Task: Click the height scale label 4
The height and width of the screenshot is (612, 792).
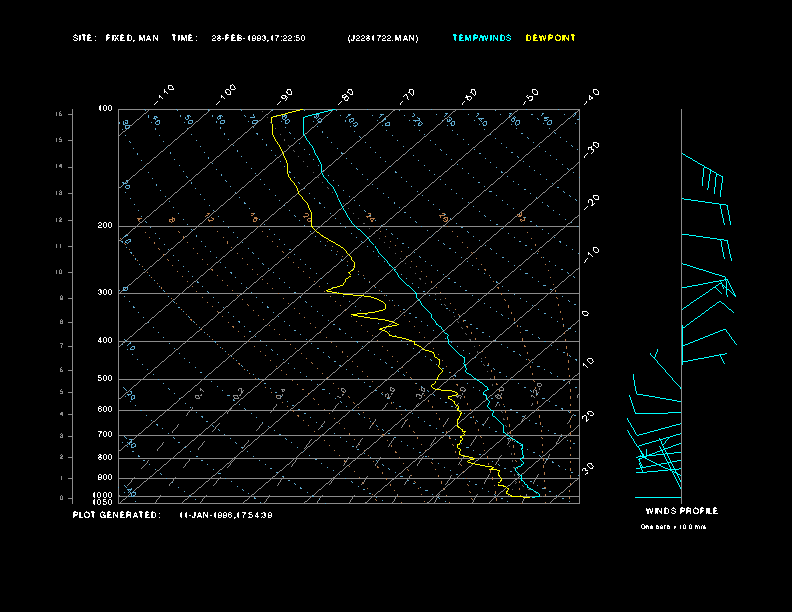Action: [62, 414]
